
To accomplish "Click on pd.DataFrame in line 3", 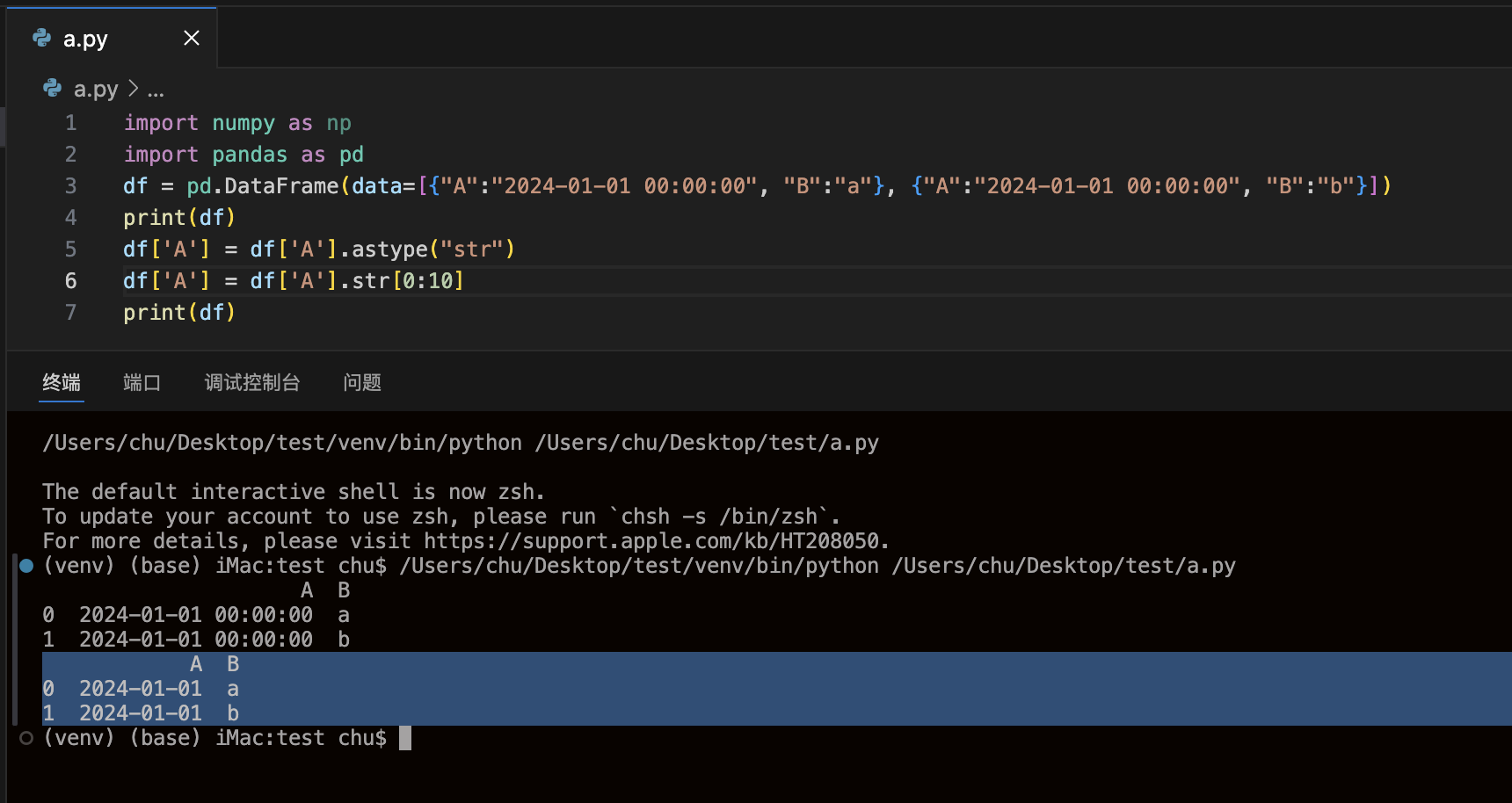I will pos(262,186).
